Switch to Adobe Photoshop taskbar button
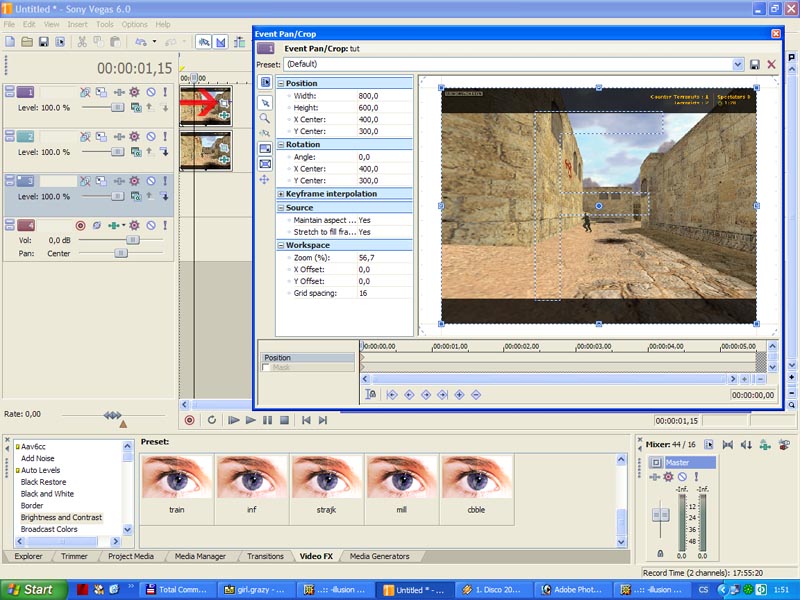Image resolution: width=800 pixels, height=600 pixels. click(571, 590)
